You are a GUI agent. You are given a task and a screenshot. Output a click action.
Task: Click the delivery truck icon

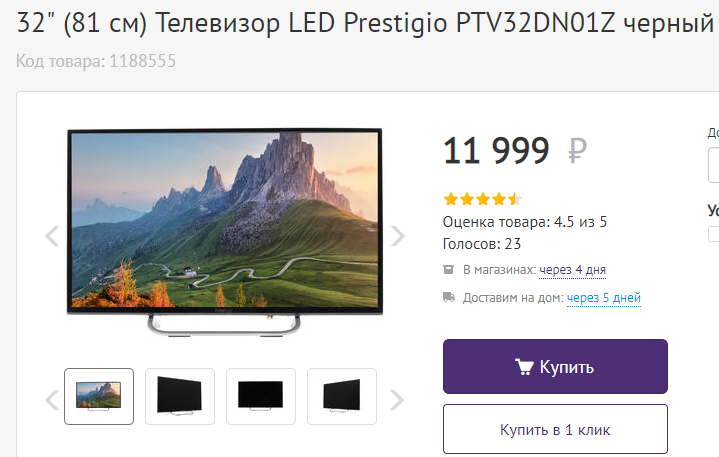pyautogui.click(x=449, y=297)
